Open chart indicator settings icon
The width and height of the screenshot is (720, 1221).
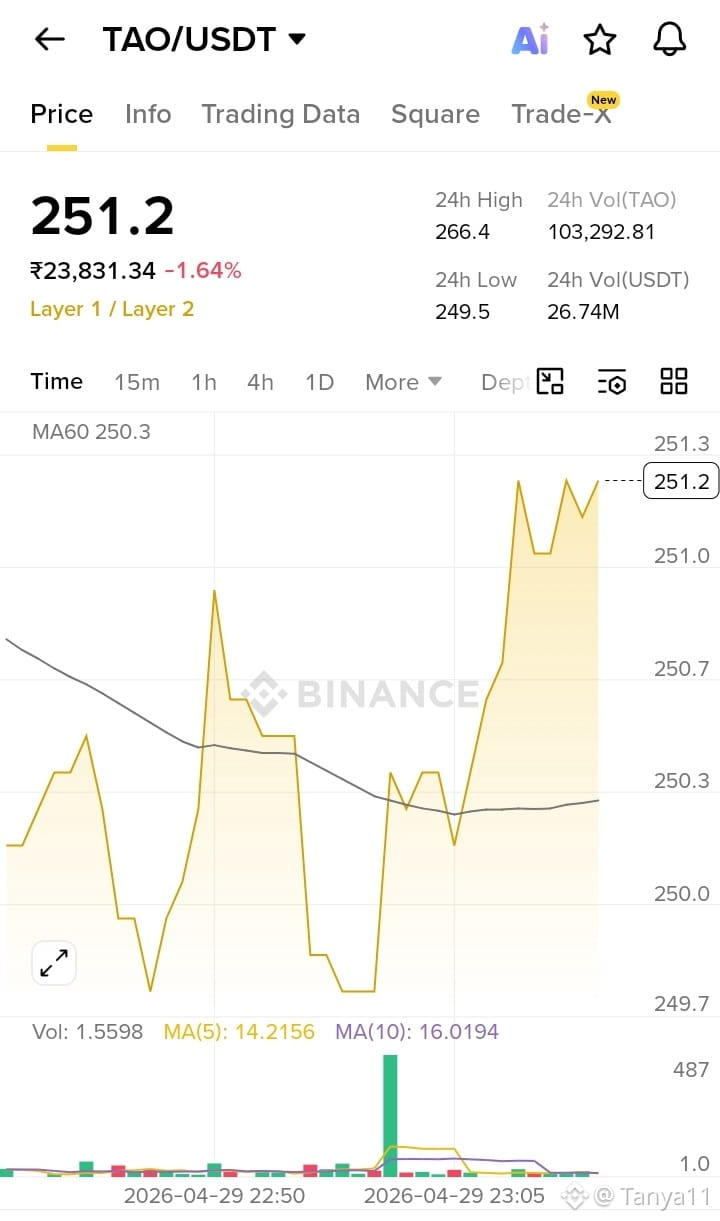[612, 381]
